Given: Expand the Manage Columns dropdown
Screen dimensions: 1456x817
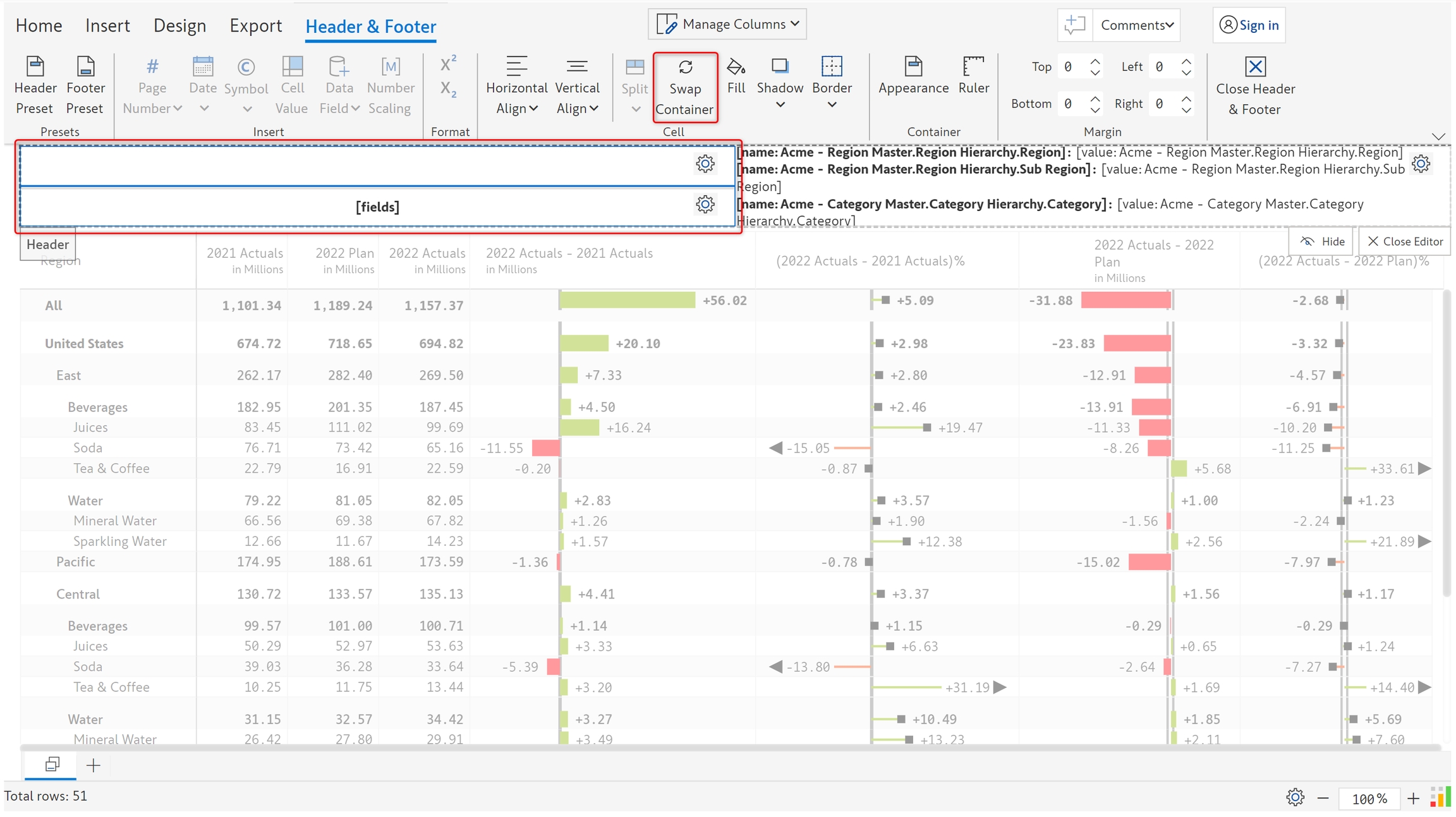Looking at the screenshot, I should [x=727, y=24].
